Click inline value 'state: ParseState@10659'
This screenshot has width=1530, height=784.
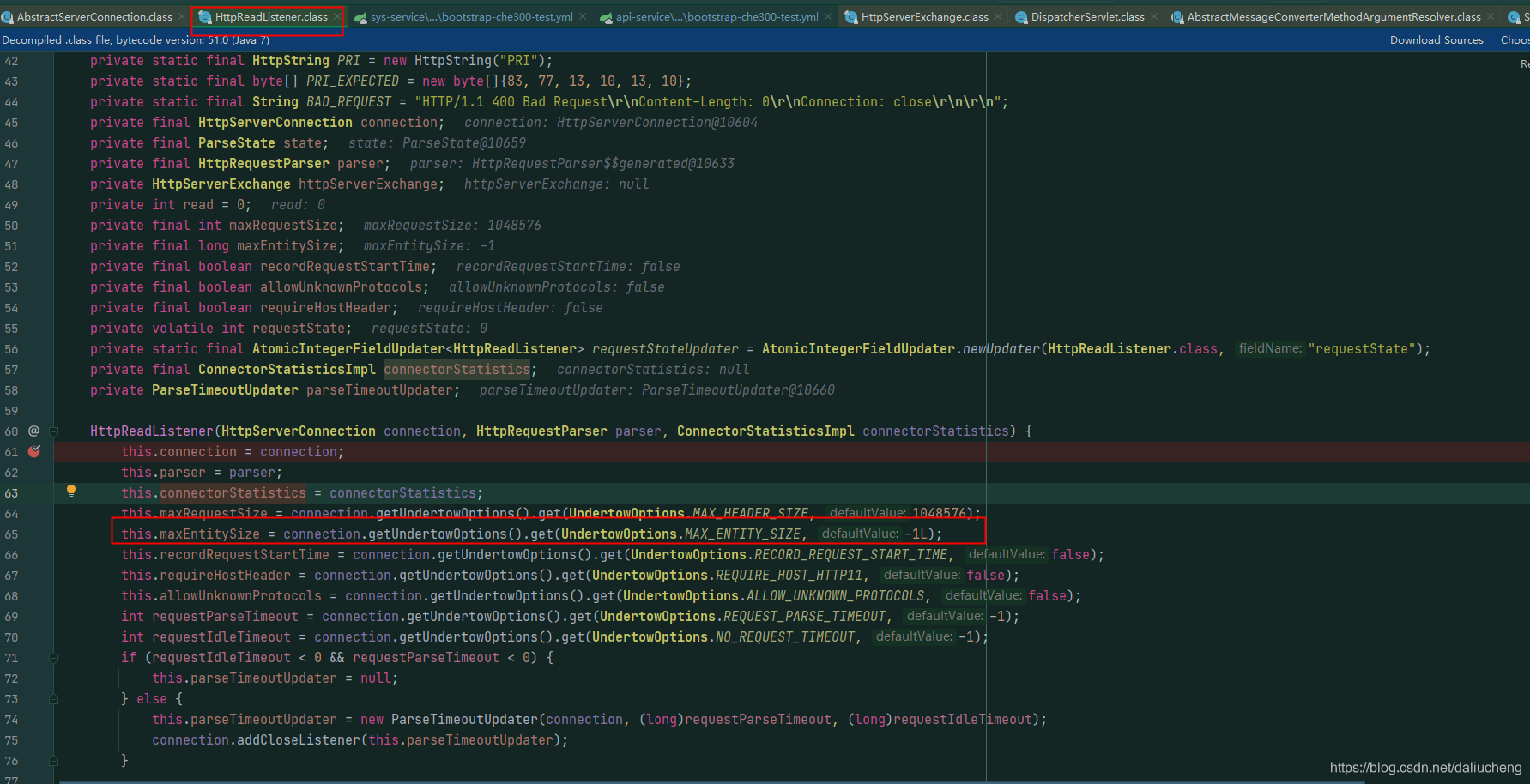(437, 143)
